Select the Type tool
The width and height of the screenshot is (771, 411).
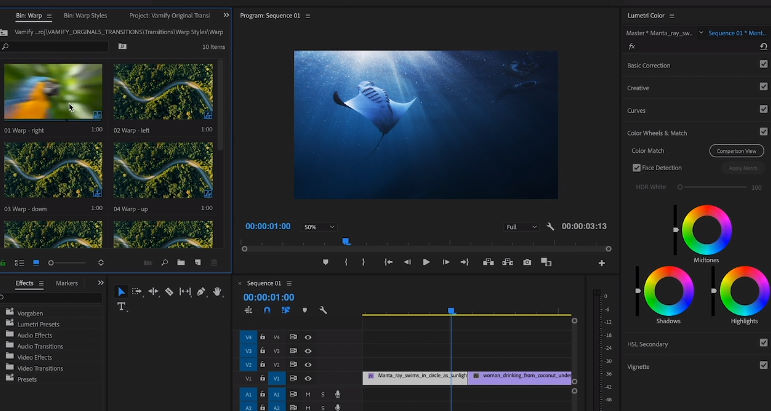(x=122, y=307)
